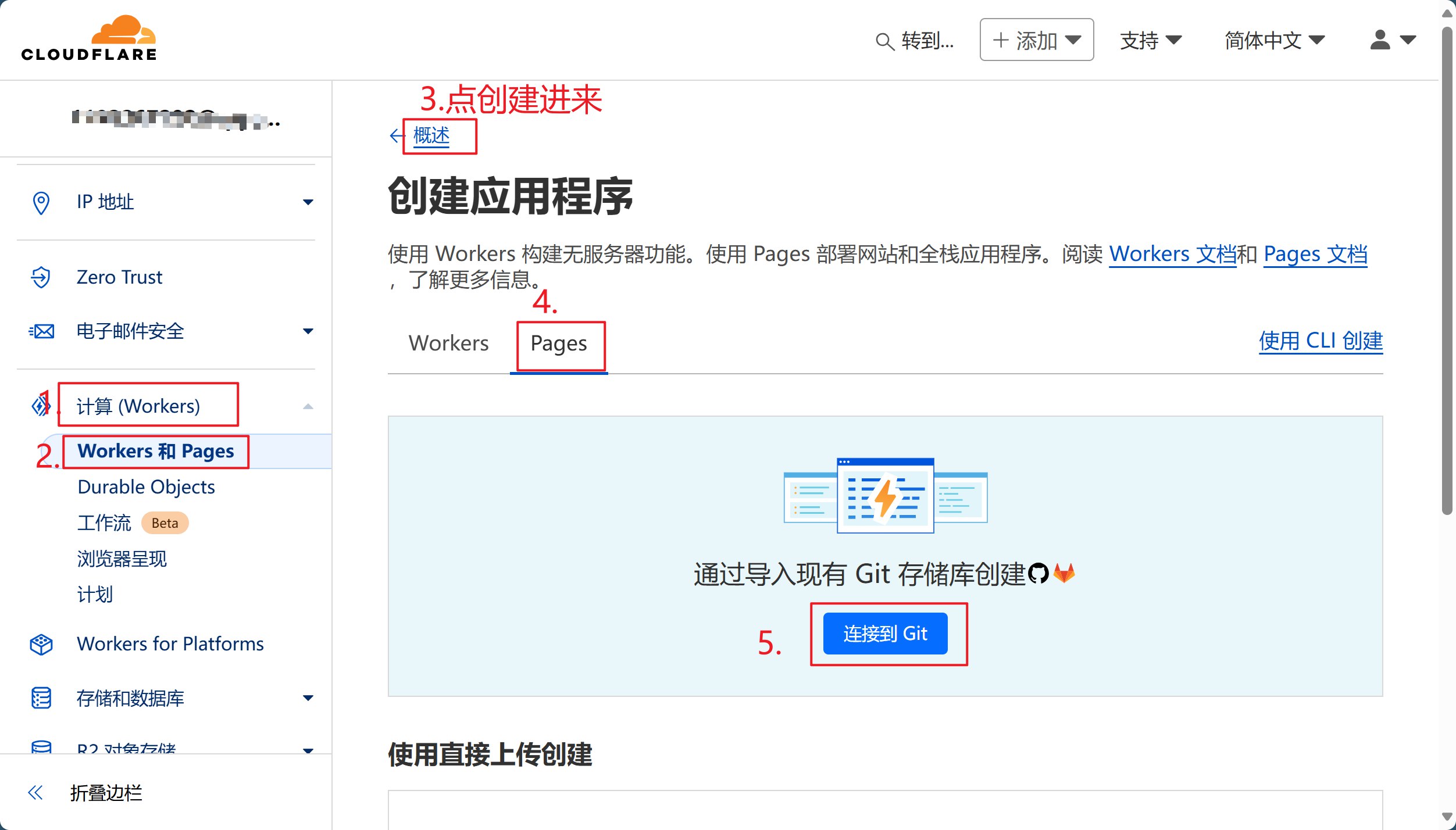The width and height of the screenshot is (1456, 830).
Task: Expand the IP 地址 sidebar section
Action: coord(308,202)
